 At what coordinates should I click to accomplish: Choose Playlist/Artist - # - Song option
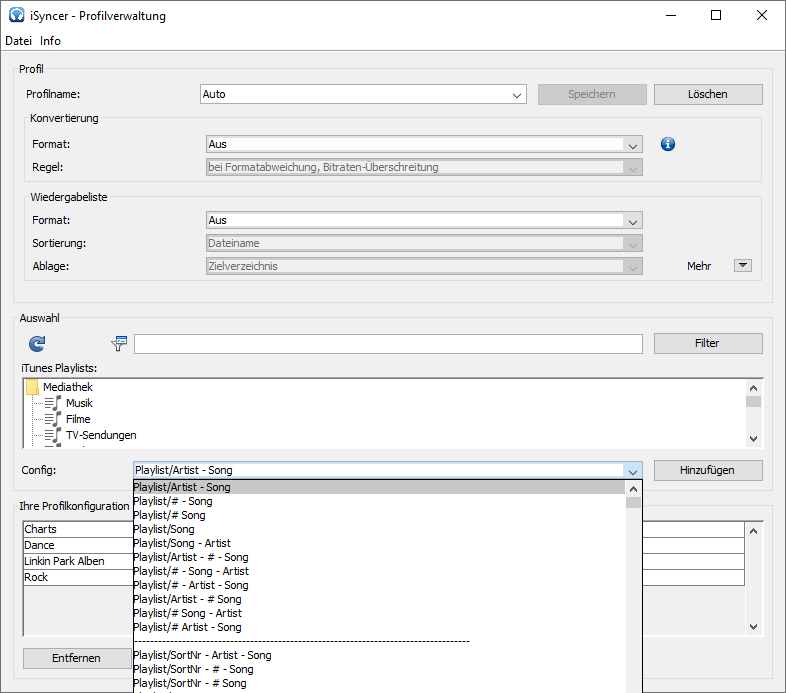pos(379,558)
